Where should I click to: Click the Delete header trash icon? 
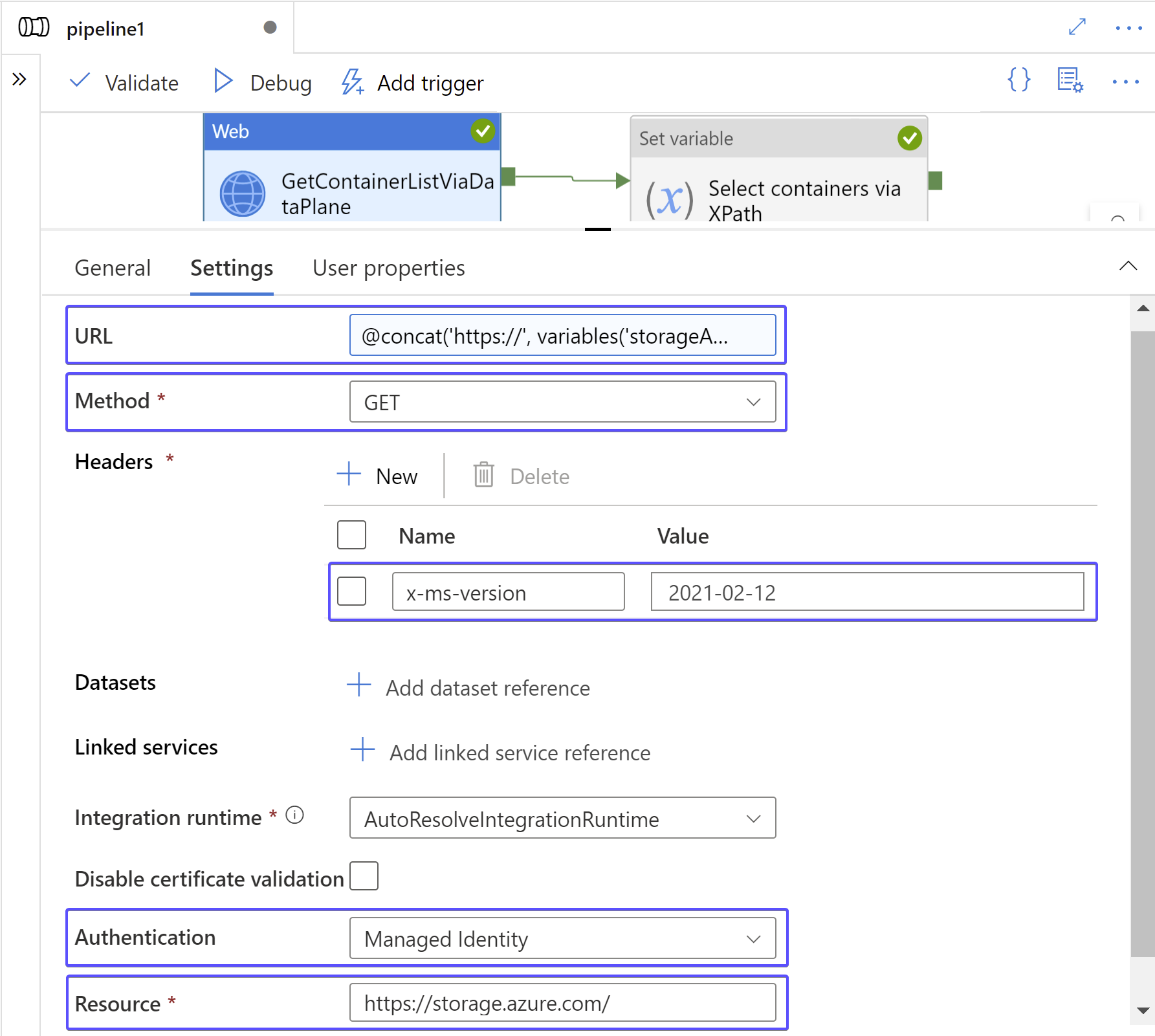coord(483,476)
